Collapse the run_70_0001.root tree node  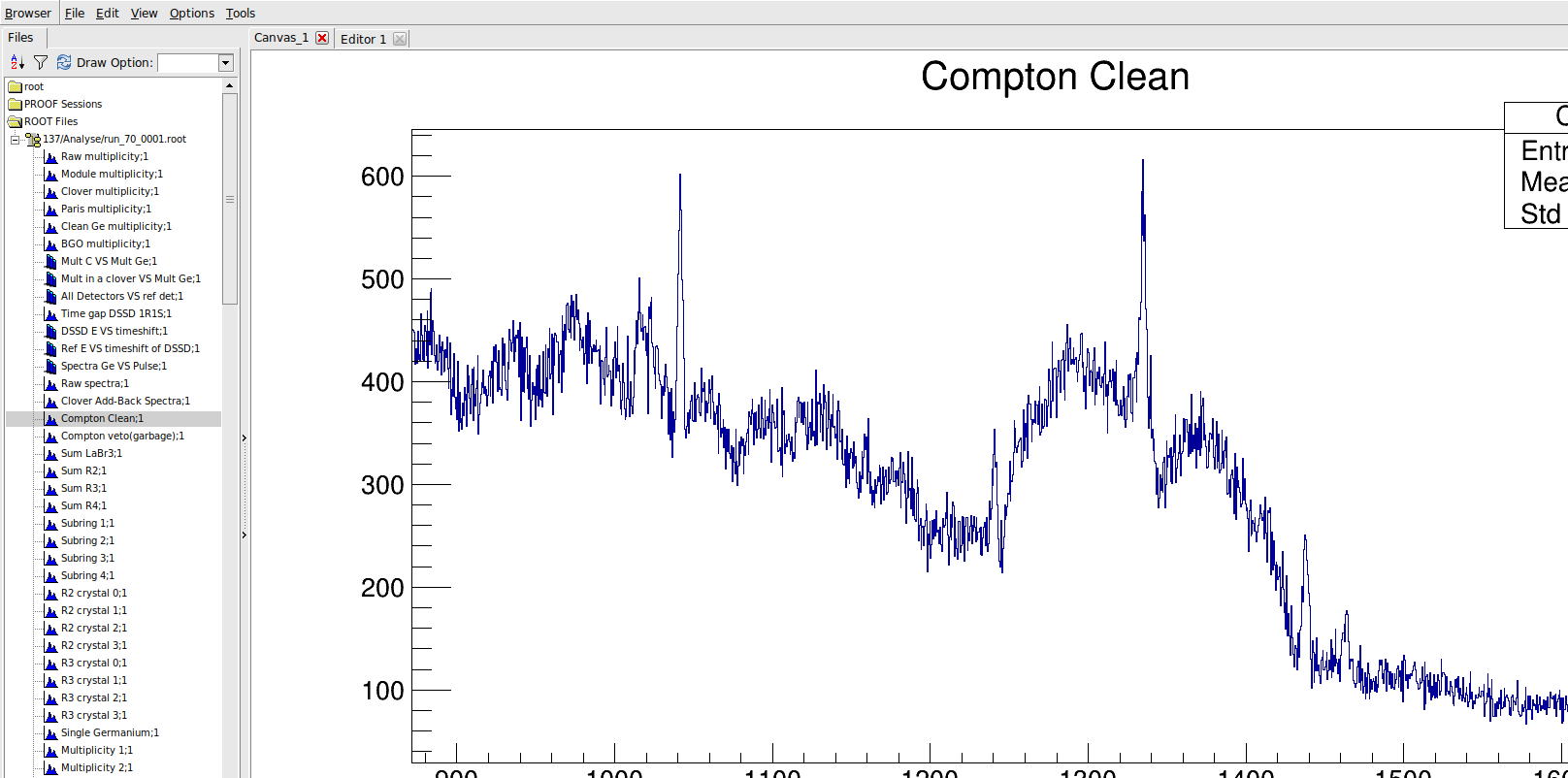(x=15, y=140)
